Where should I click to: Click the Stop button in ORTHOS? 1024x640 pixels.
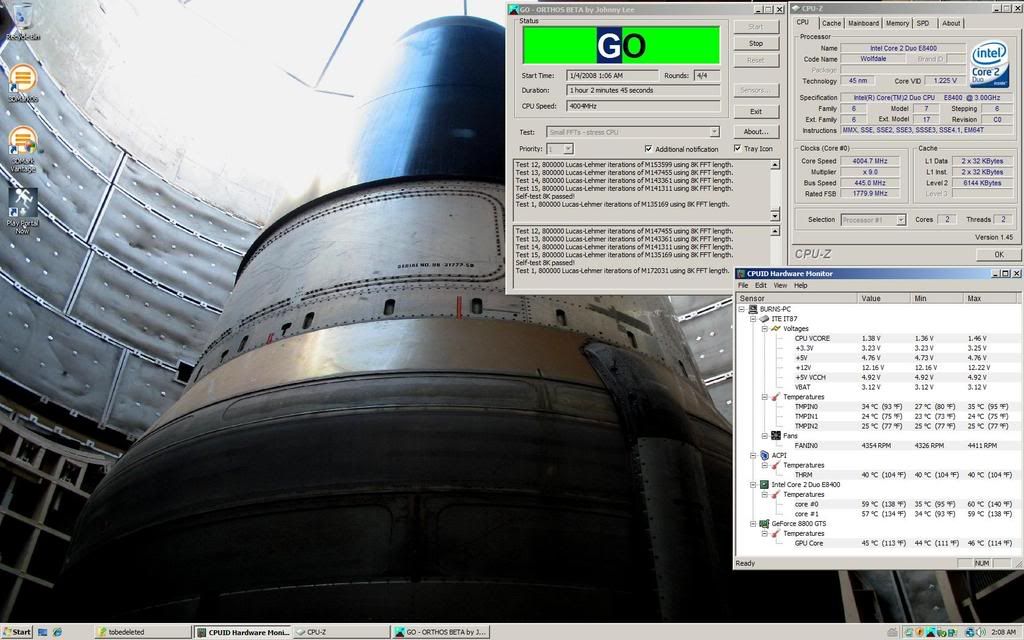pyautogui.click(x=756, y=43)
